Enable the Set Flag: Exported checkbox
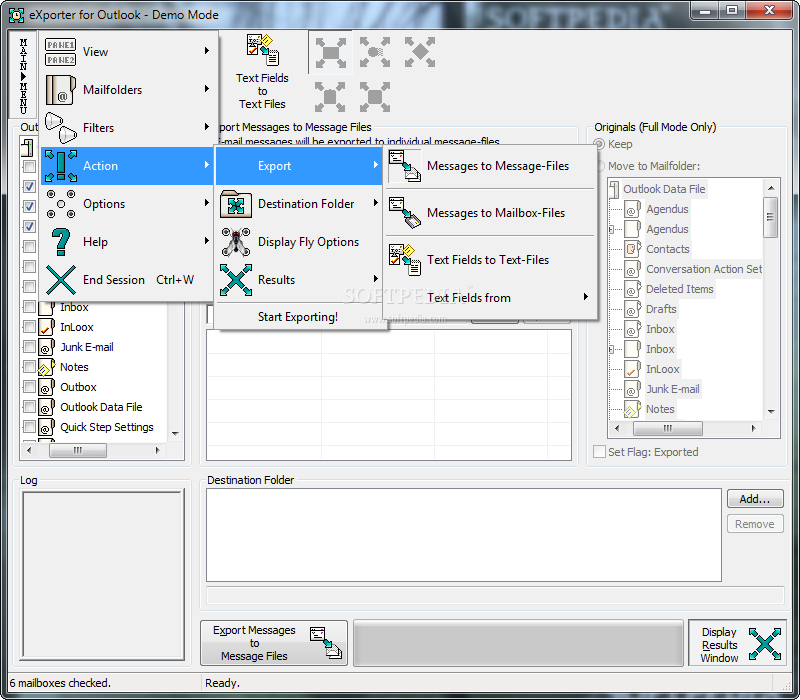Image resolution: width=800 pixels, height=700 pixels. [600, 452]
